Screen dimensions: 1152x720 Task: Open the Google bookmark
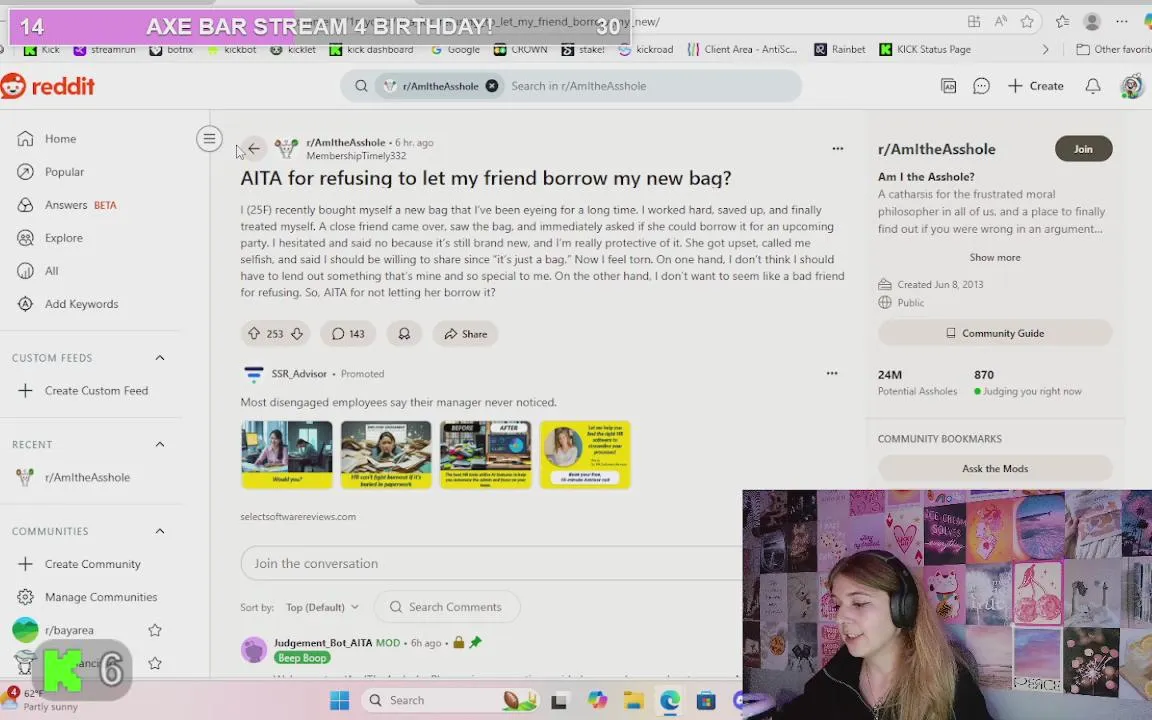click(x=455, y=49)
